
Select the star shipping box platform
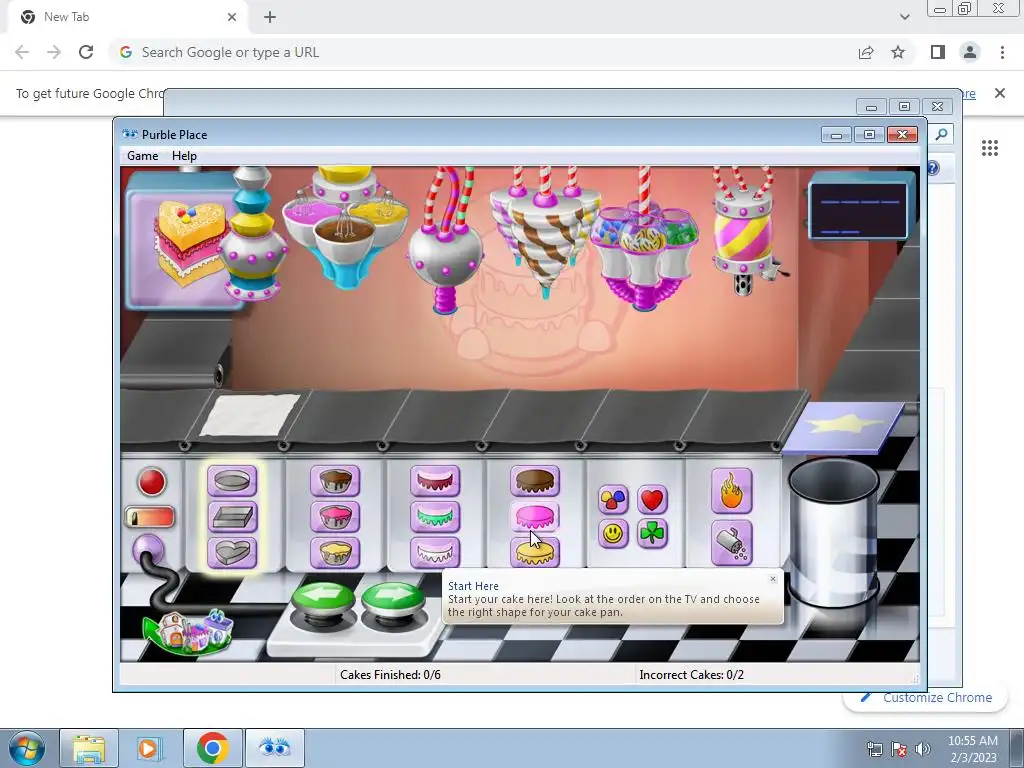coord(844,426)
